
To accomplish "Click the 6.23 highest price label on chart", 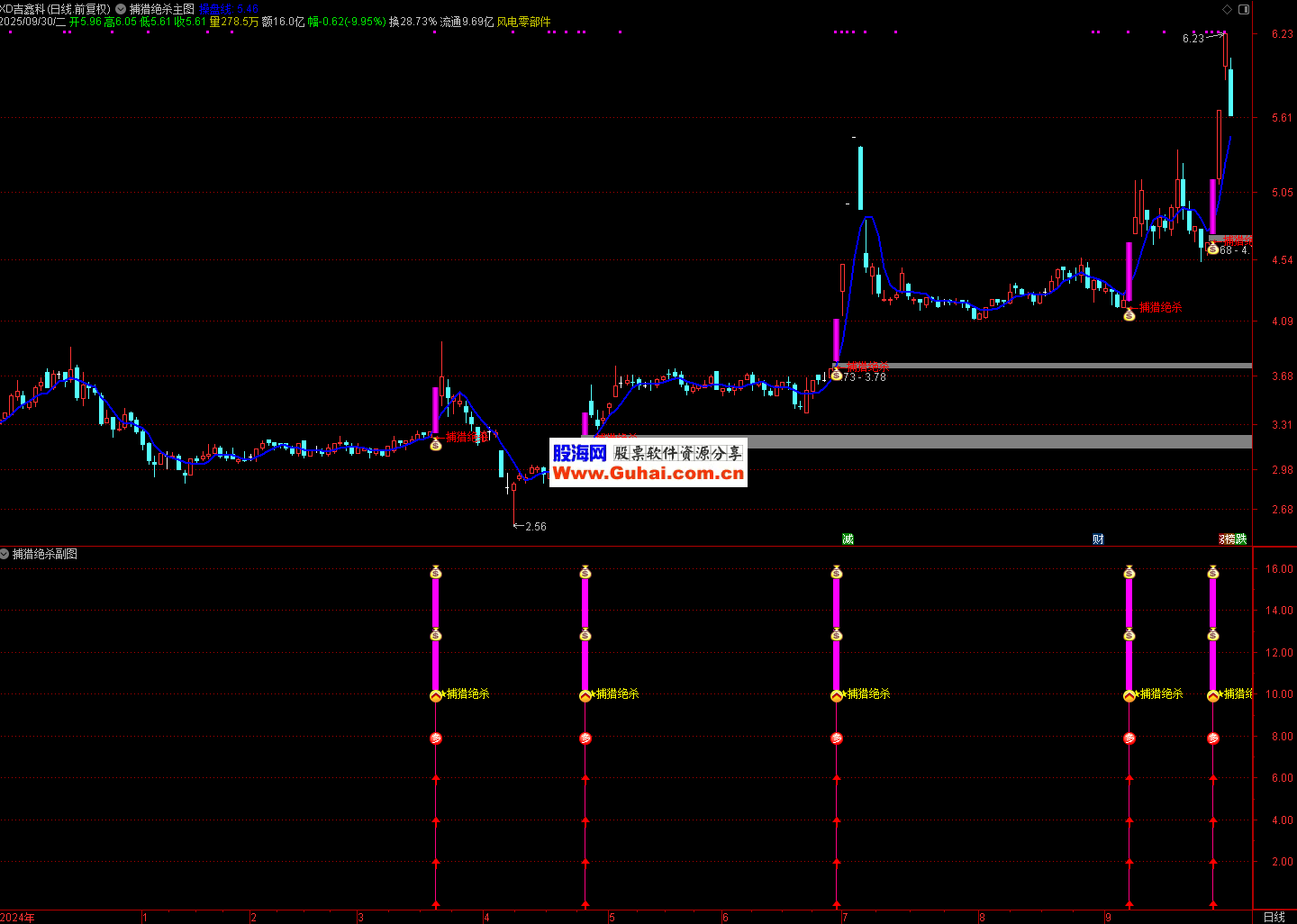I will (1193, 38).
